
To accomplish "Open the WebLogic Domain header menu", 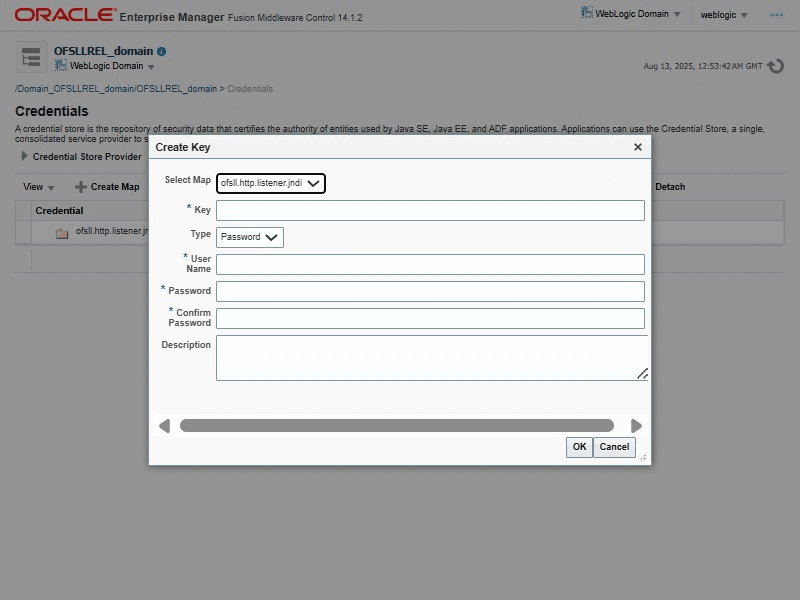I will [631, 14].
